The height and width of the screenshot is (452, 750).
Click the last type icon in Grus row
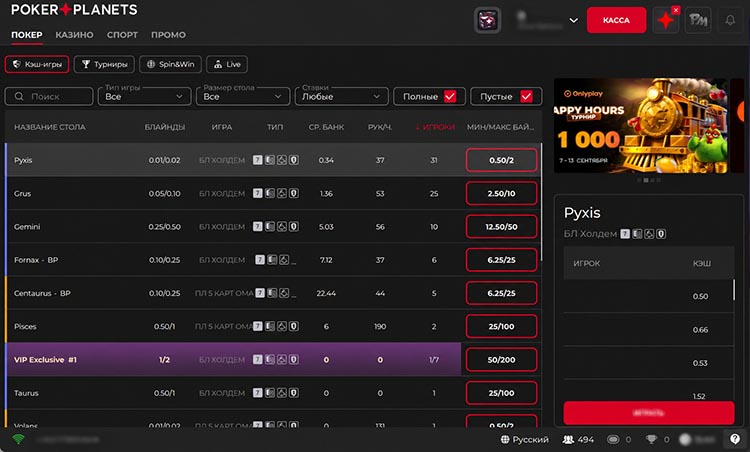tap(294, 193)
